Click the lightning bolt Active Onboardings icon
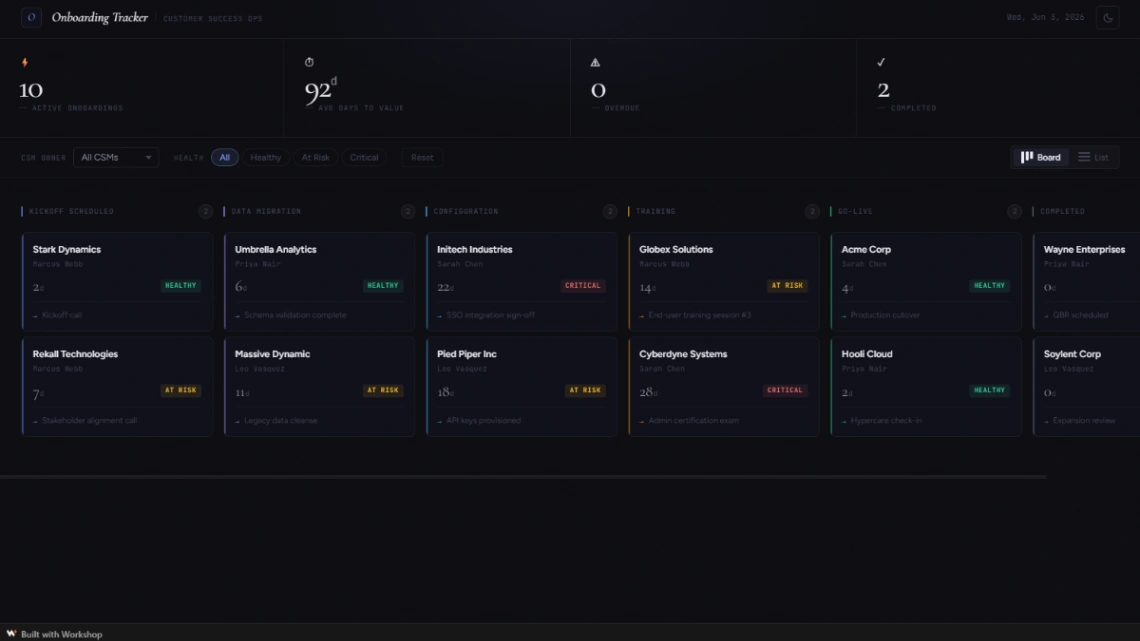 [x=25, y=63]
